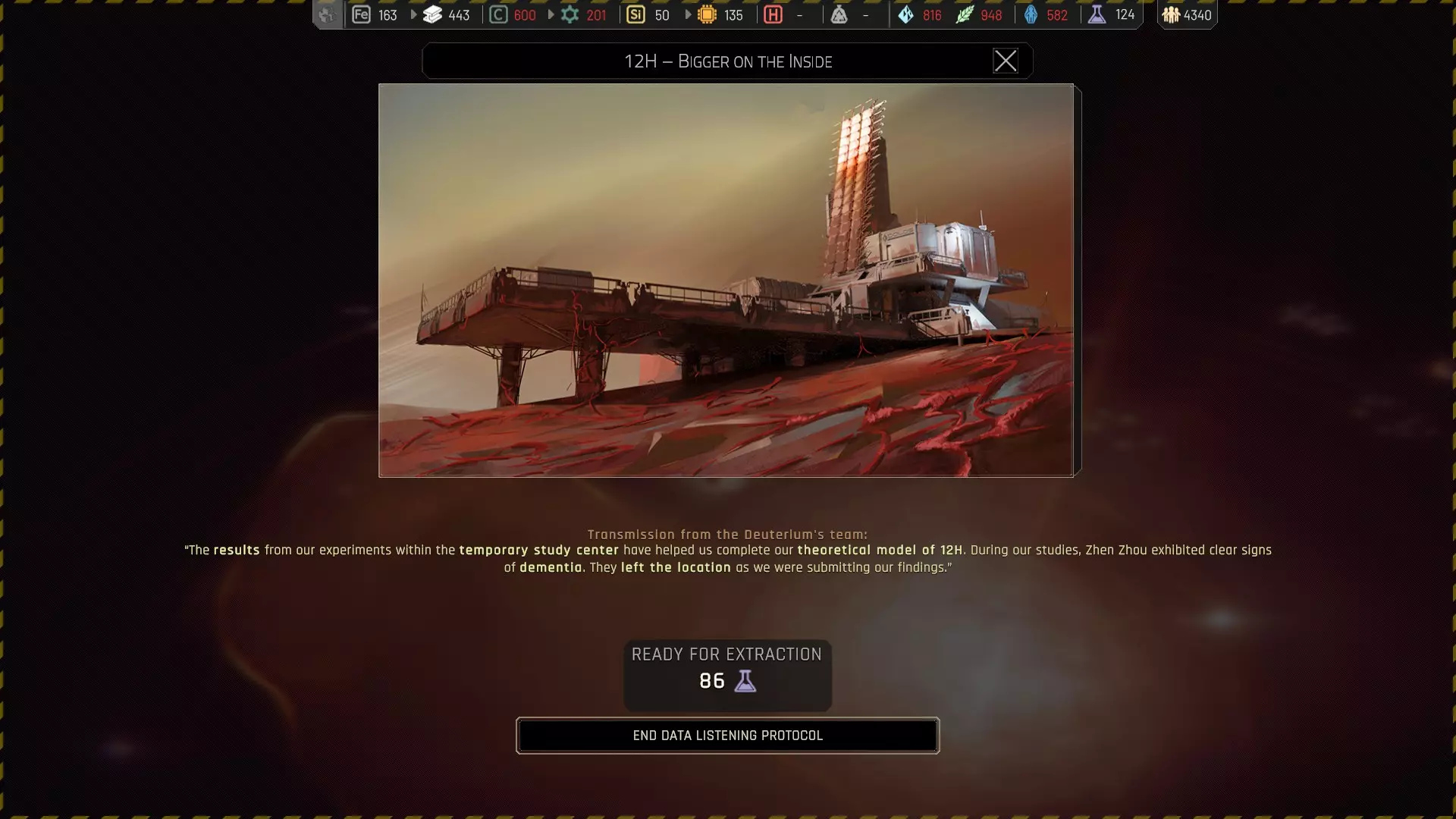The height and width of the screenshot is (819, 1456).
Task: Click the electronics chip resource icon
Action: (707, 14)
